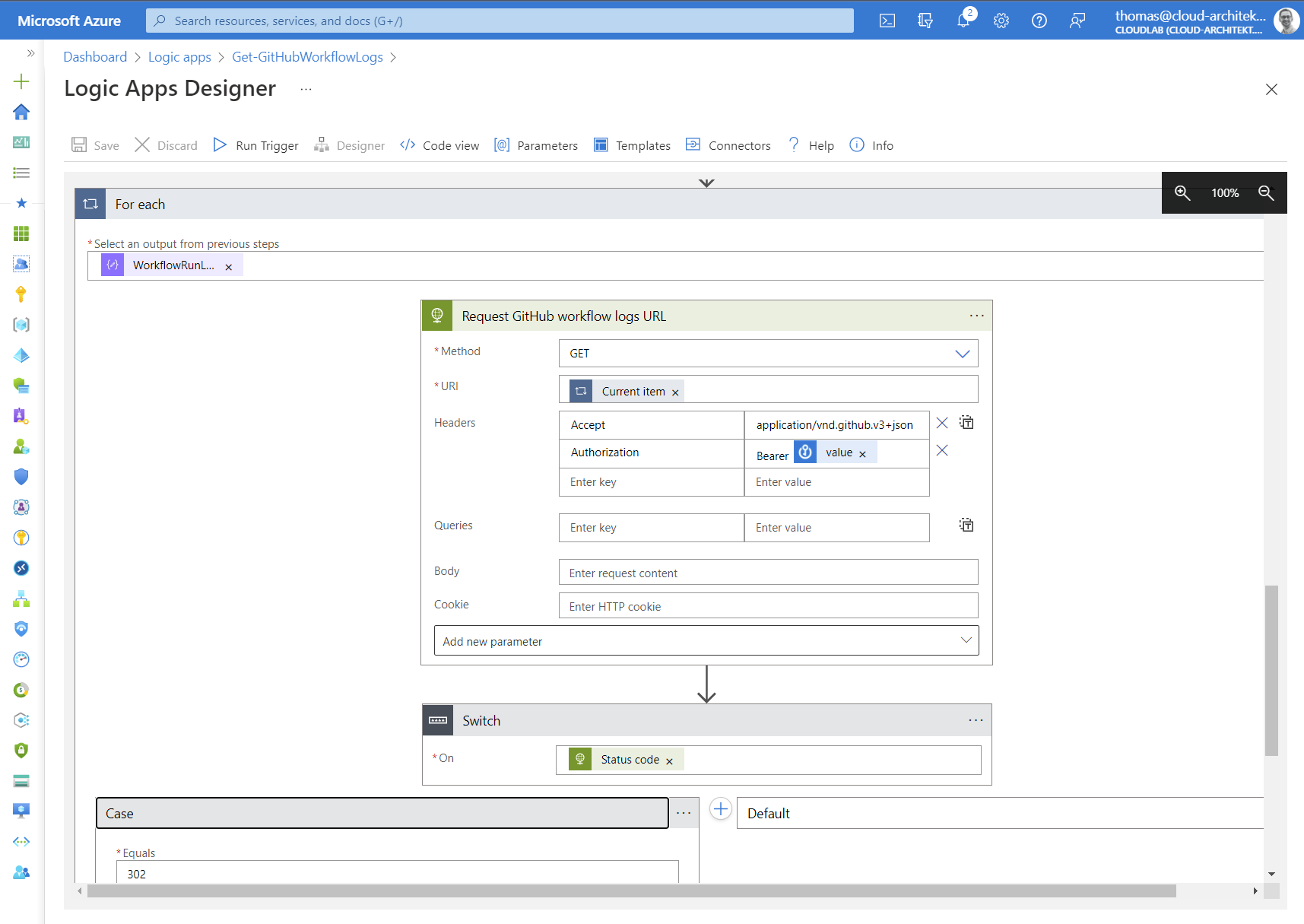Open account avatar menu
1304x924 pixels.
click(1287, 21)
